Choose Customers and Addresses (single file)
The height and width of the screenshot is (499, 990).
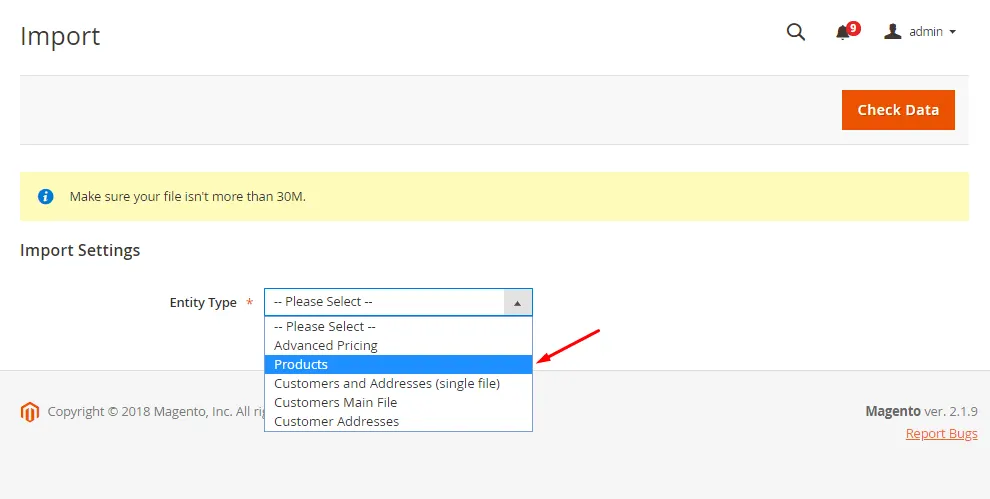(387, 384)
